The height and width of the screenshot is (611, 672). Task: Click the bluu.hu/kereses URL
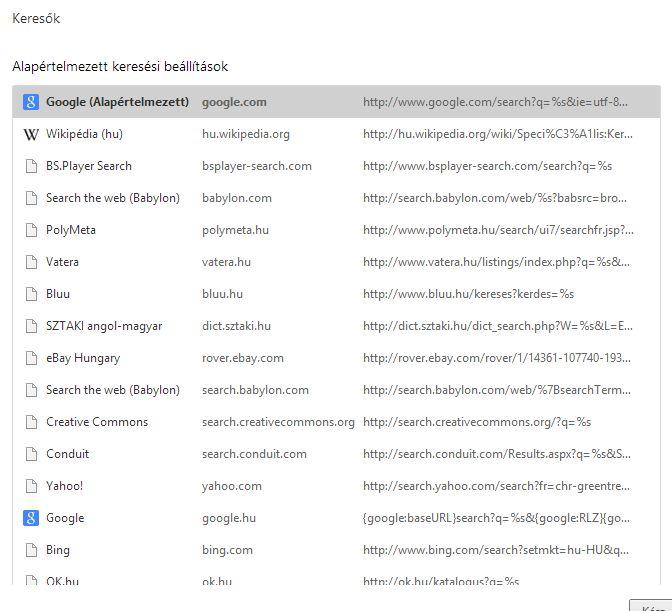468,294
